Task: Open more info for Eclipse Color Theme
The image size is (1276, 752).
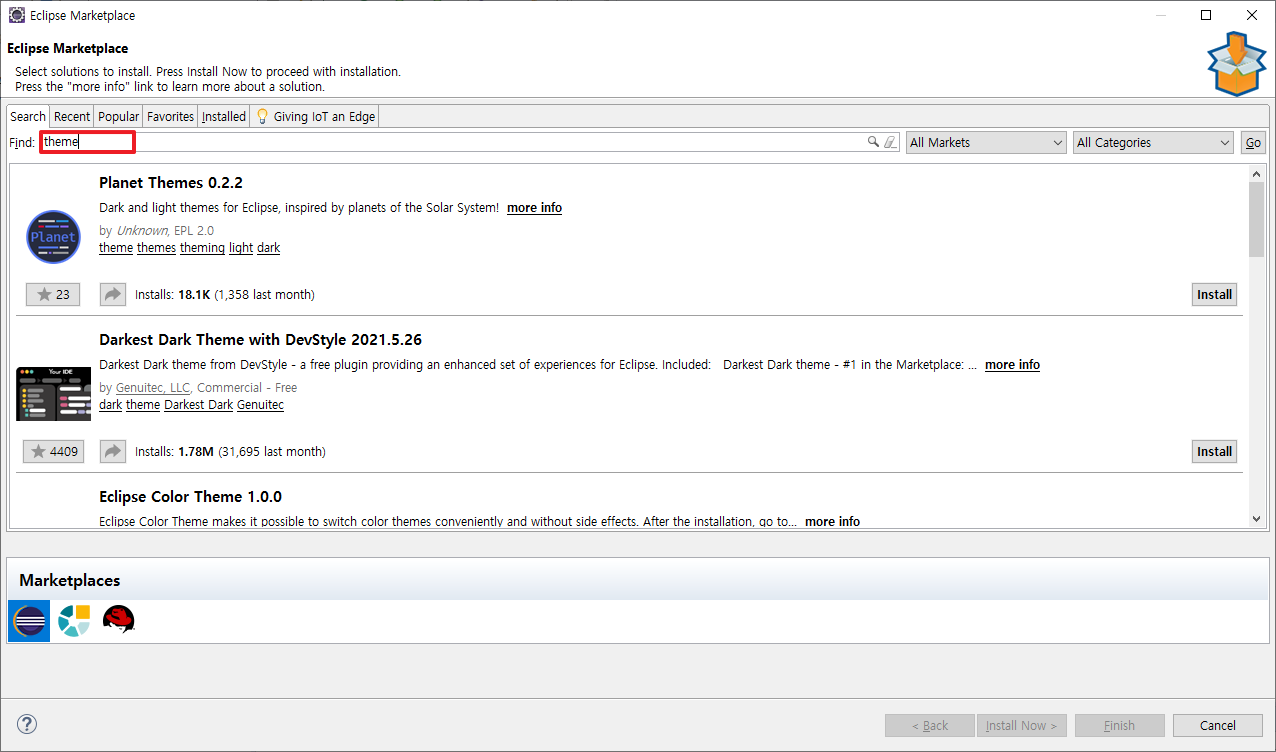Action: (832, 522)
